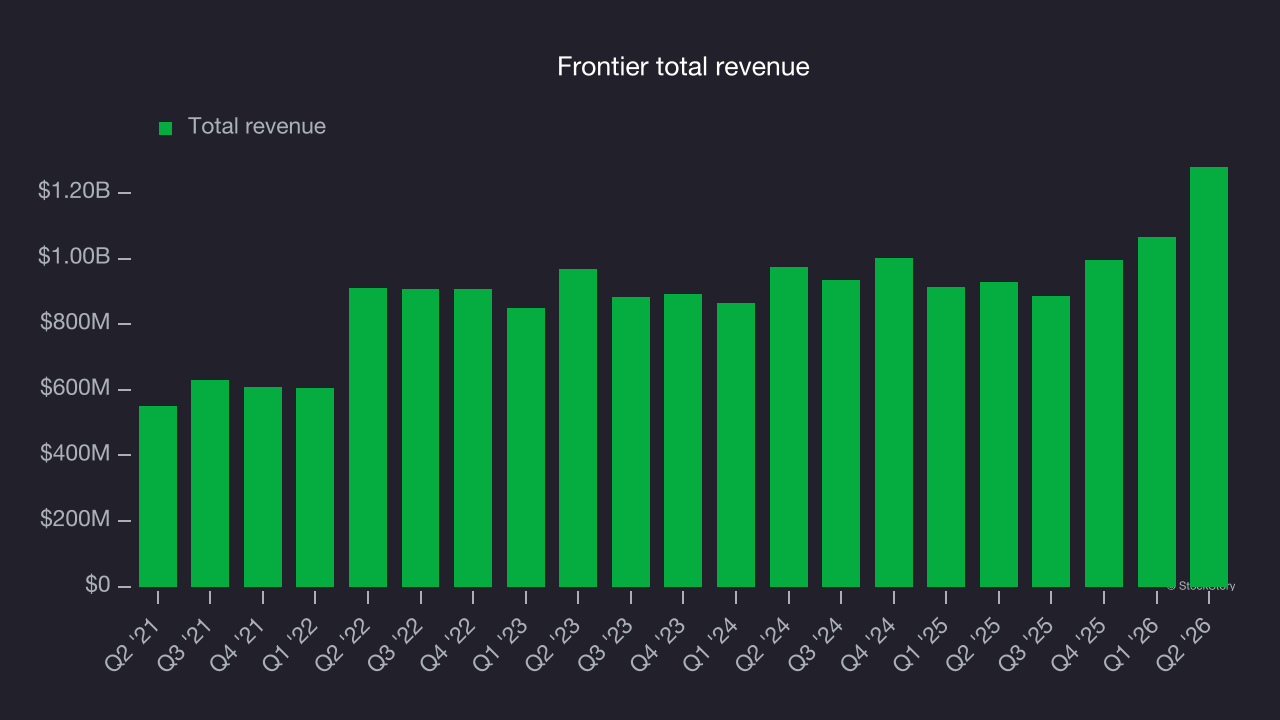
Task: Click the '$400M' y-axis label
Action: 75,454
